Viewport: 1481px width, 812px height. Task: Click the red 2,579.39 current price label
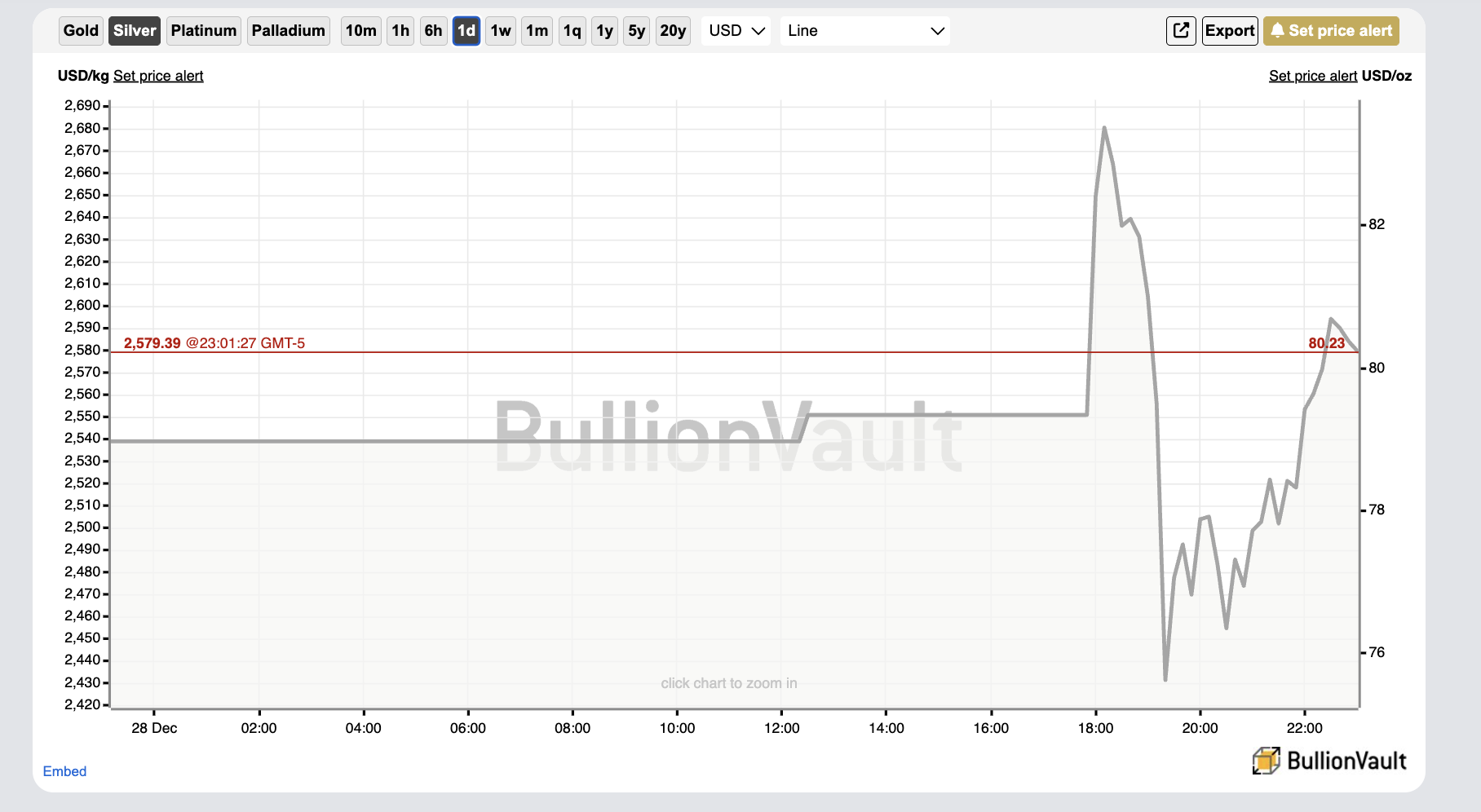click(x=153, y=343)
